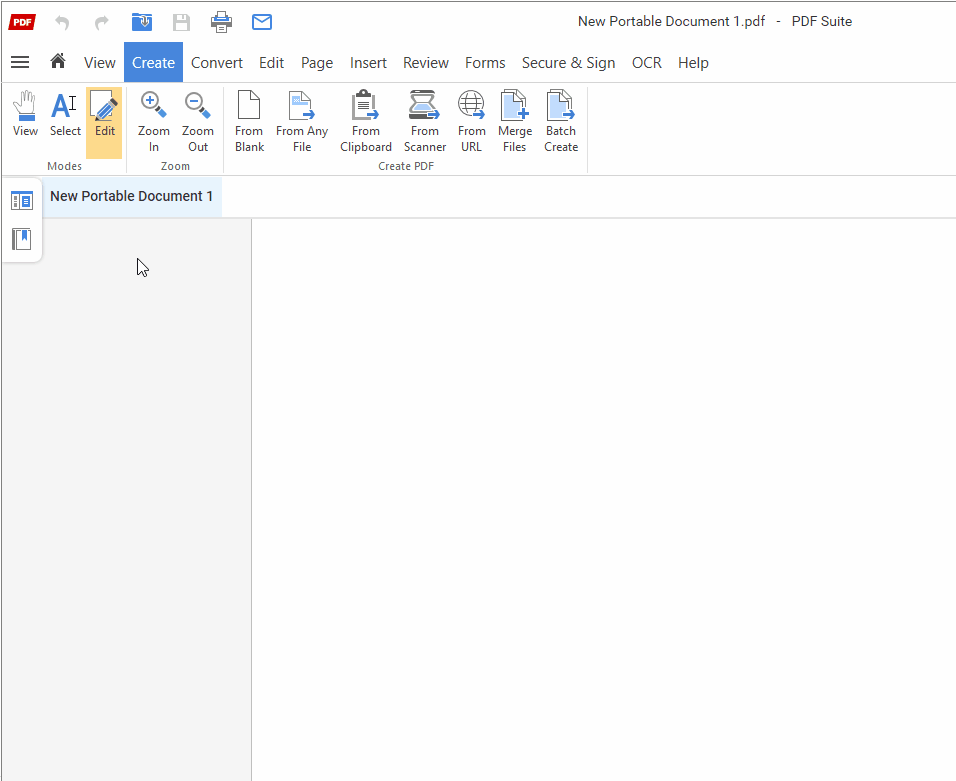Create a PDF From URL

tap(471, 121)
